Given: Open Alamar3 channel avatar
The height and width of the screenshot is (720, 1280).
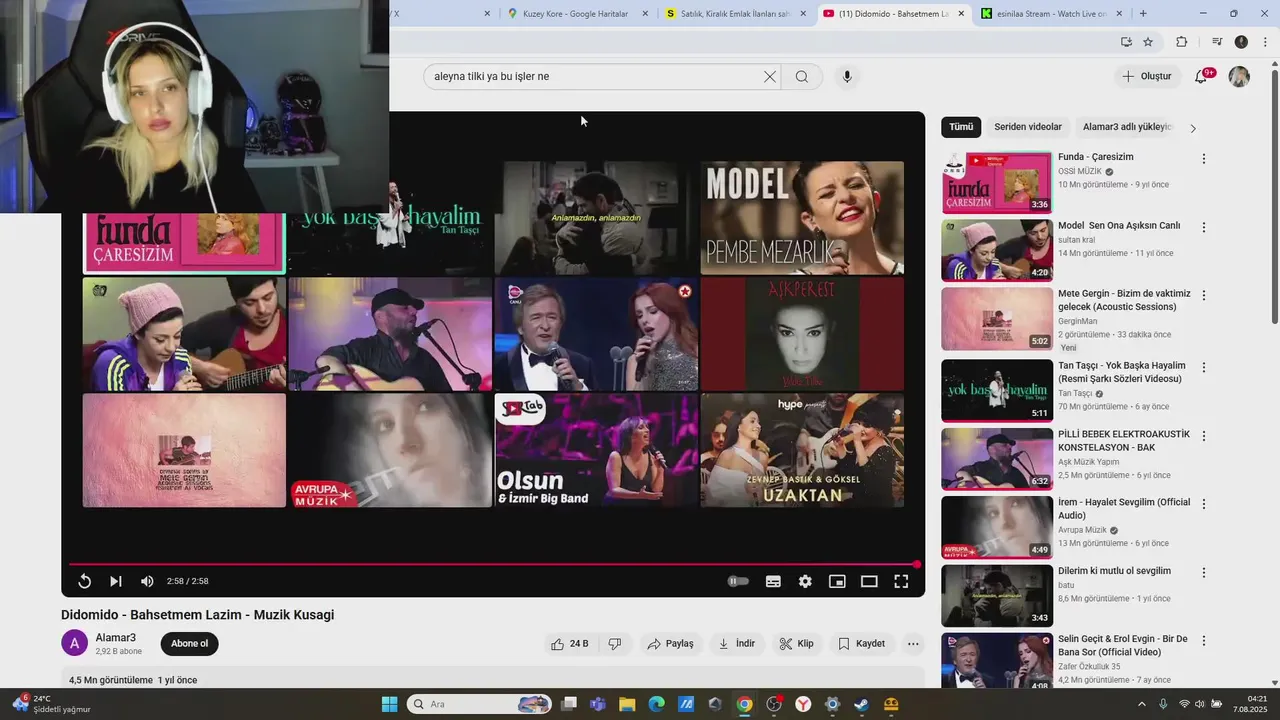Looking at the screenshot, I should tap(75, 643).
